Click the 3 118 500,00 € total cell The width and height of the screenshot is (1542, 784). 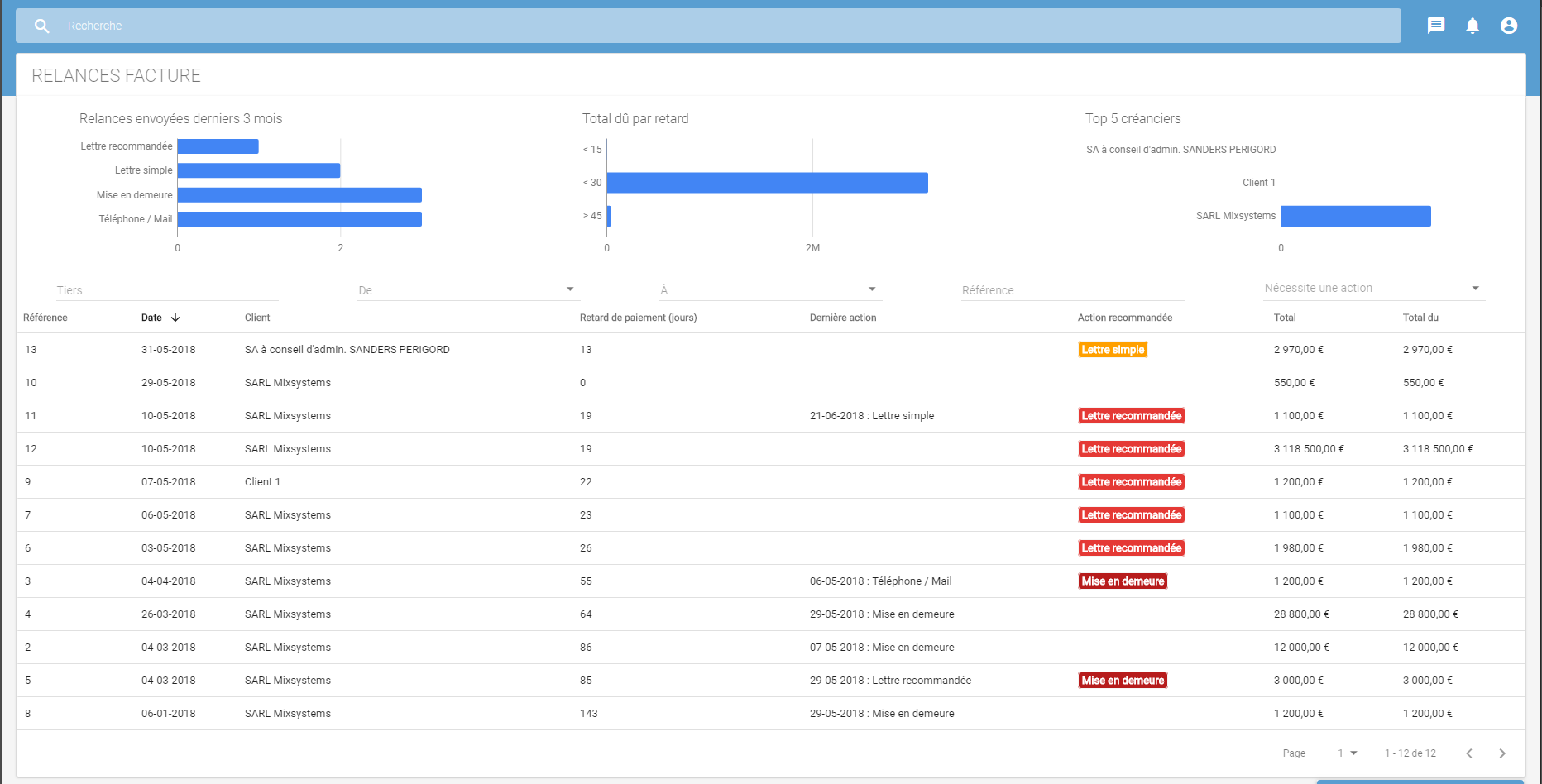coord(1309,449)
